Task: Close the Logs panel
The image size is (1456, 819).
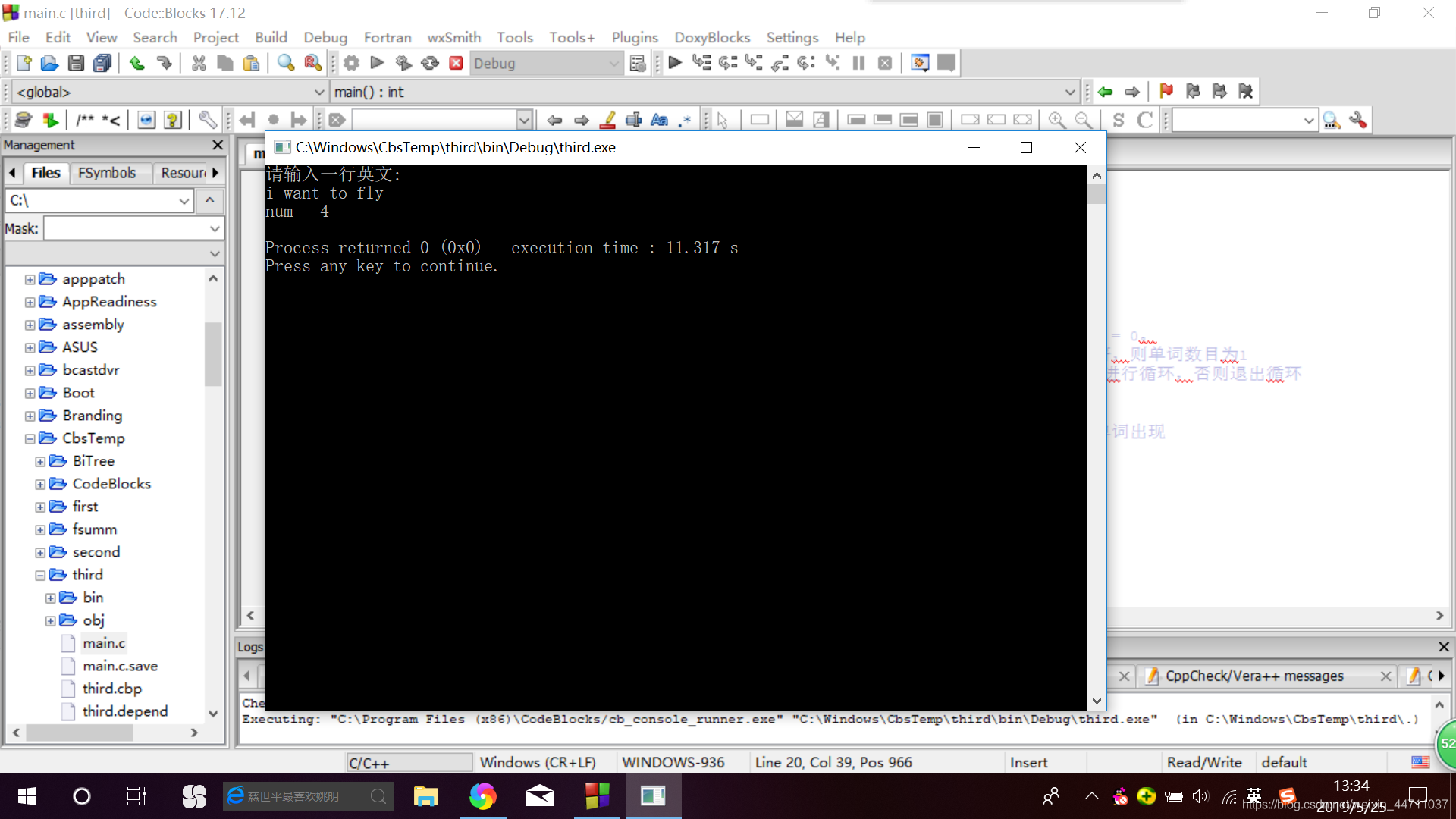Action: 1444,646
